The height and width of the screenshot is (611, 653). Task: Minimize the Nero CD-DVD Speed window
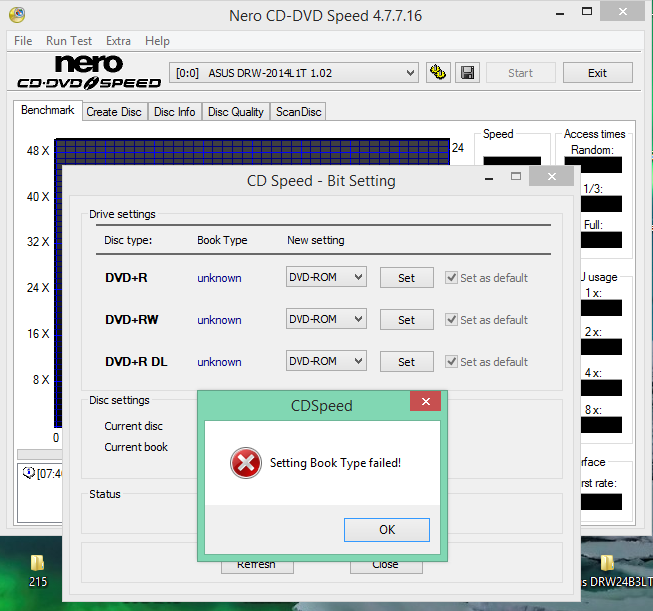pyautogui.click(x=560, y=14)
